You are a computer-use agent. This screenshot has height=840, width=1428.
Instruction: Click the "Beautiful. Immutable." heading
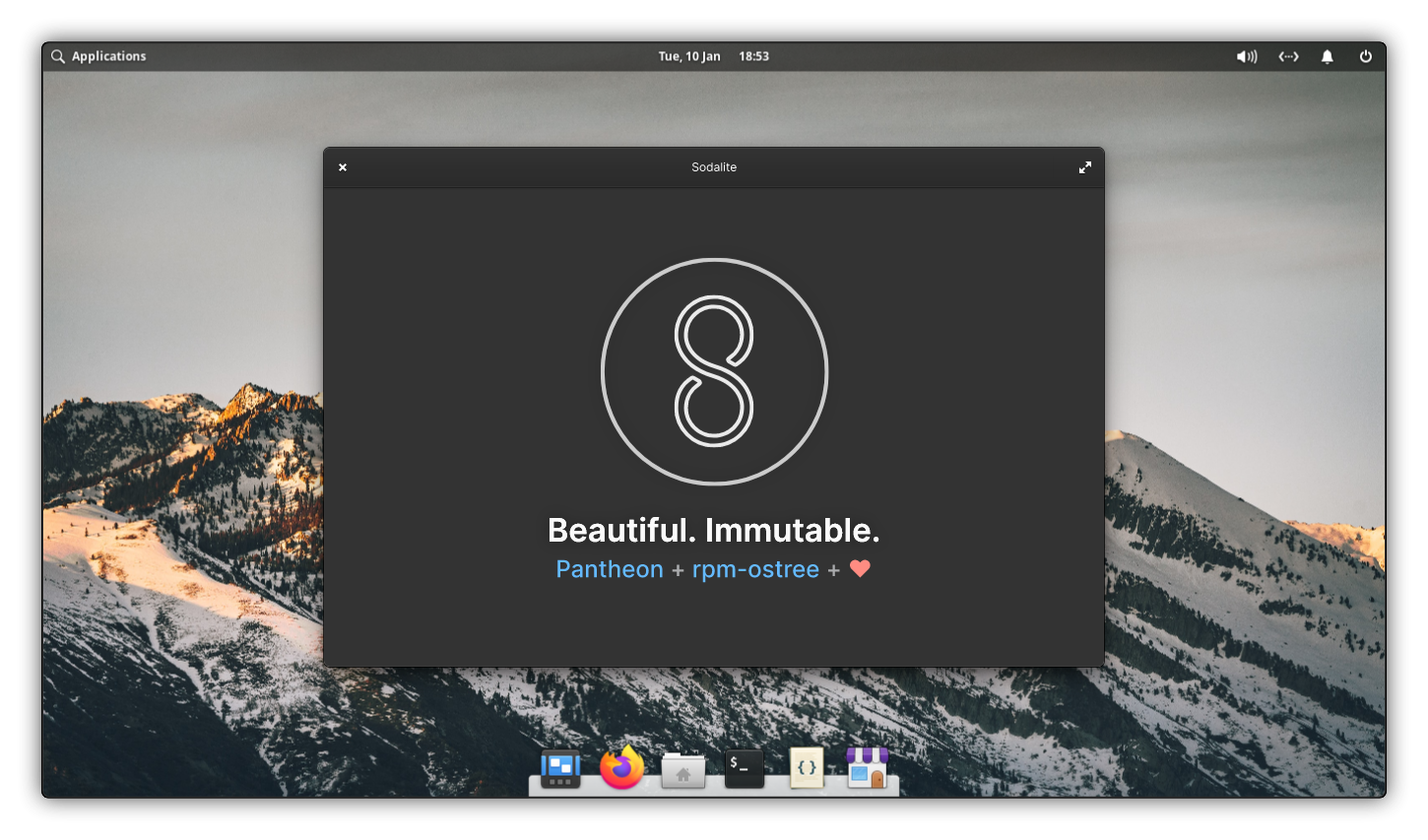point(713,530)
